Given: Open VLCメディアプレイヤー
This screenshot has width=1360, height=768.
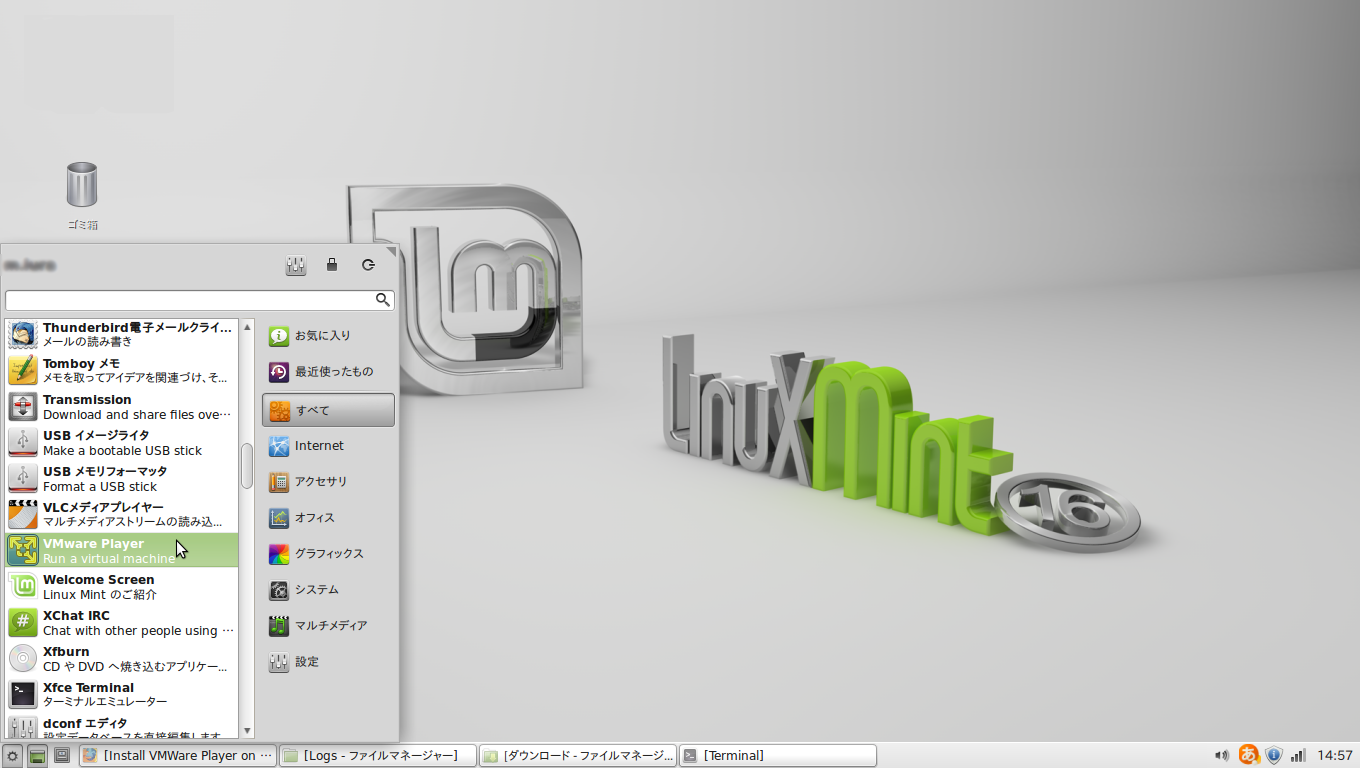Looking at the screenshot, I should 121,515.
